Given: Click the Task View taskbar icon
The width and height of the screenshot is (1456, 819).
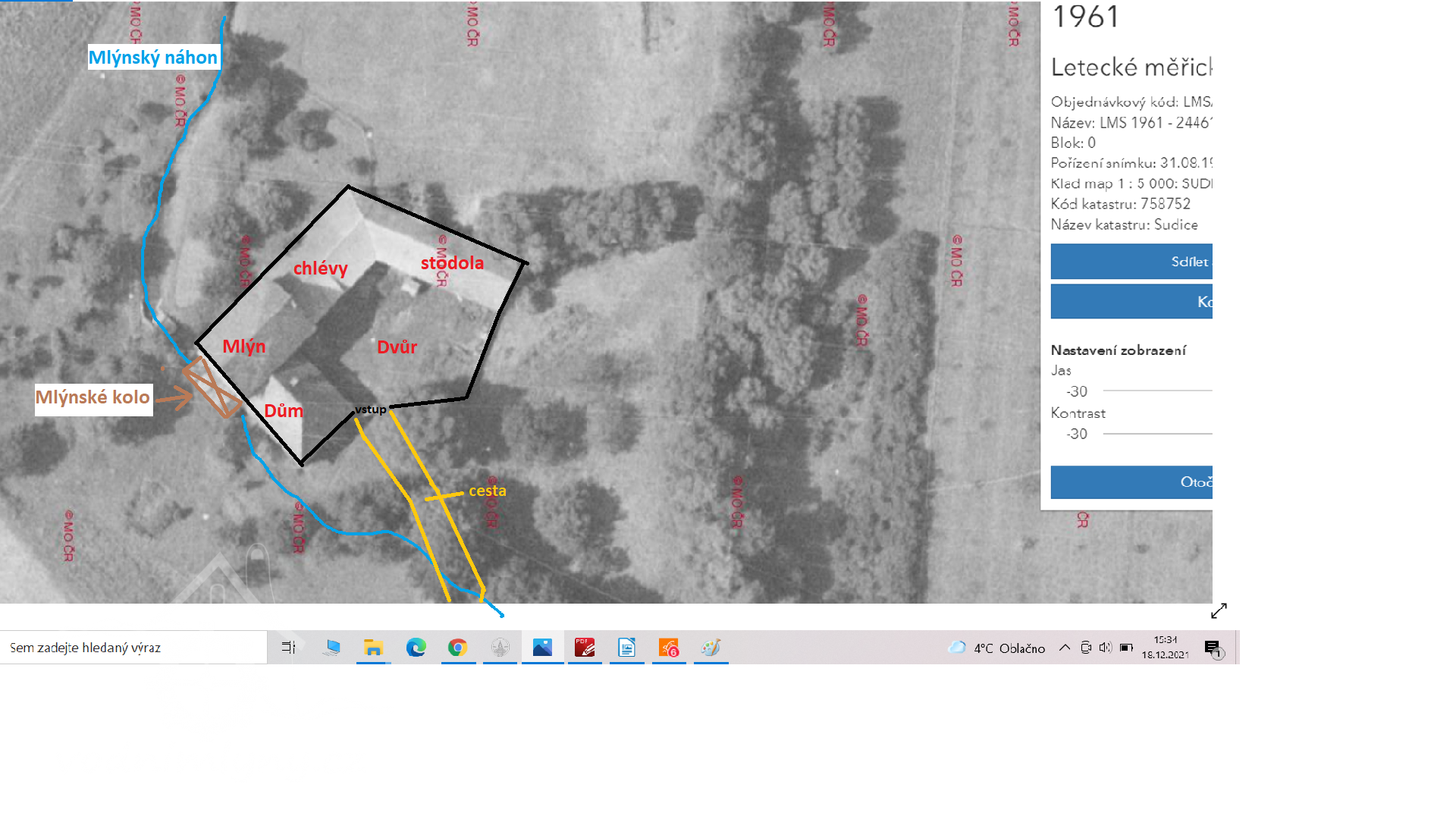Looking at the screenshot, I should click(x=288, y=648).
